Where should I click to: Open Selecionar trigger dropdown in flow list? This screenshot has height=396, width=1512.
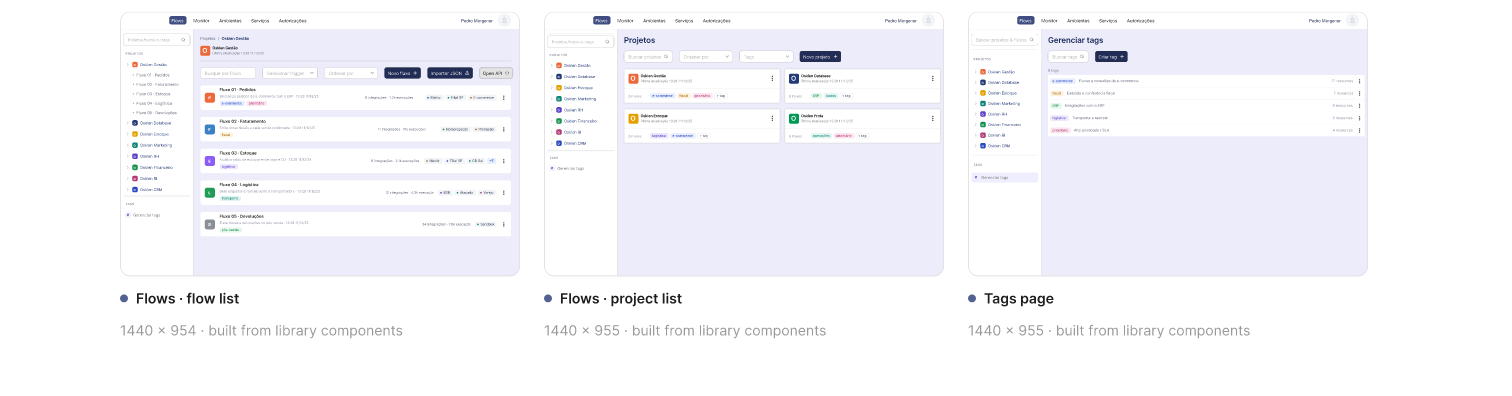coord(290,73)
